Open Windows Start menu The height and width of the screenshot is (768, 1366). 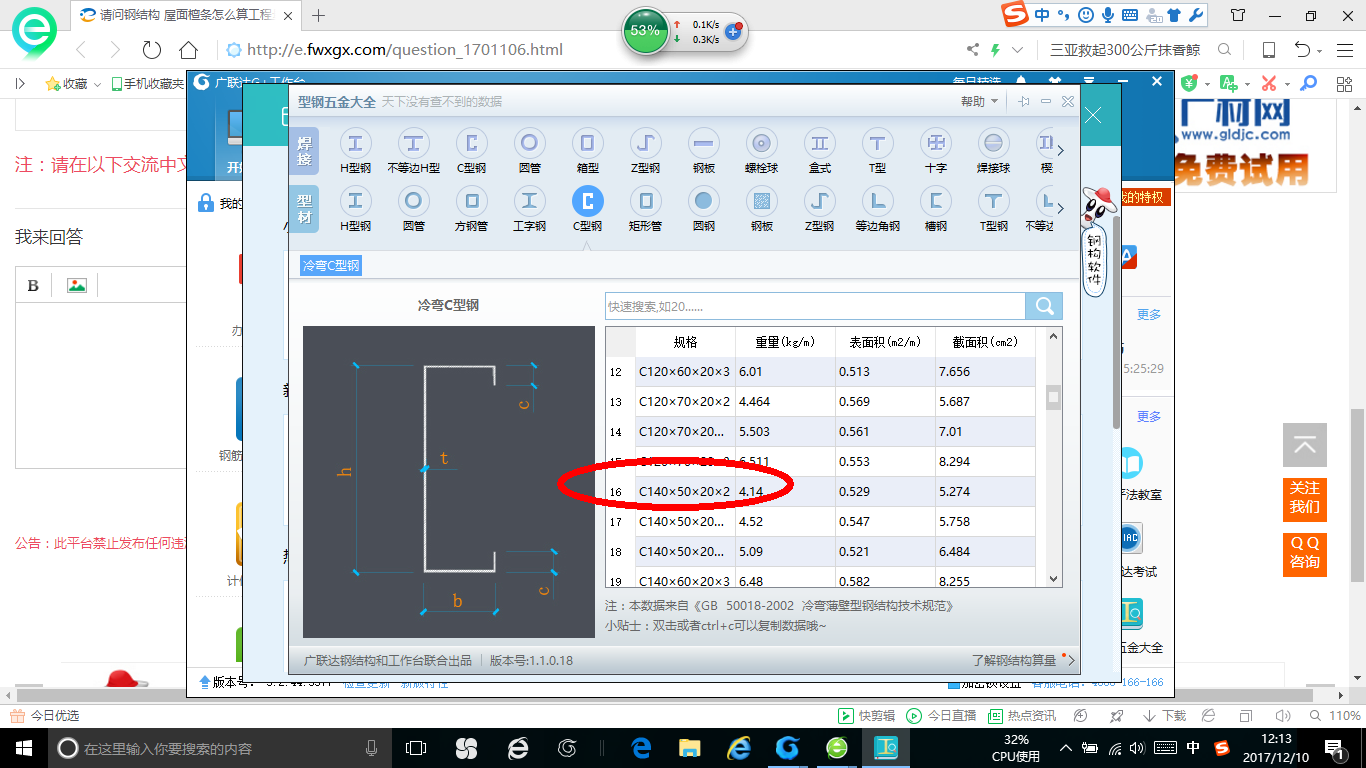22,748
